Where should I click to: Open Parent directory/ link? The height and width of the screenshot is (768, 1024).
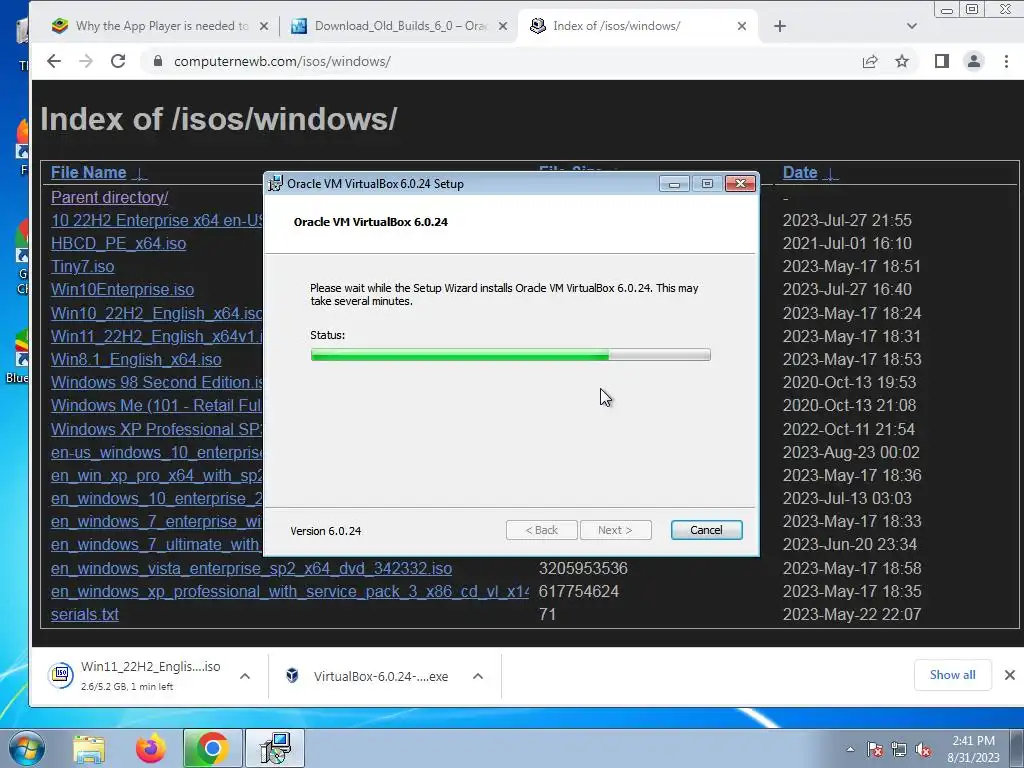(x=110, y=197)
